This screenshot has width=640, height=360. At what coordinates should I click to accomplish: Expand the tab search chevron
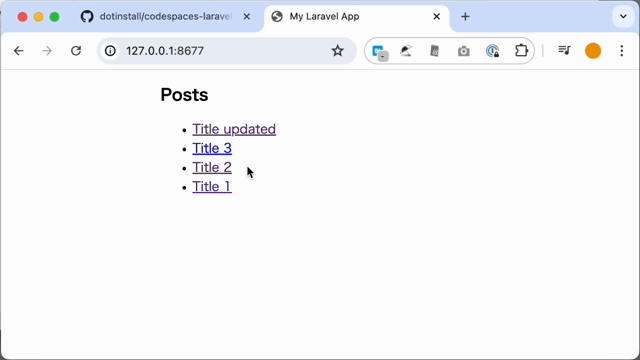coord(623,17)
